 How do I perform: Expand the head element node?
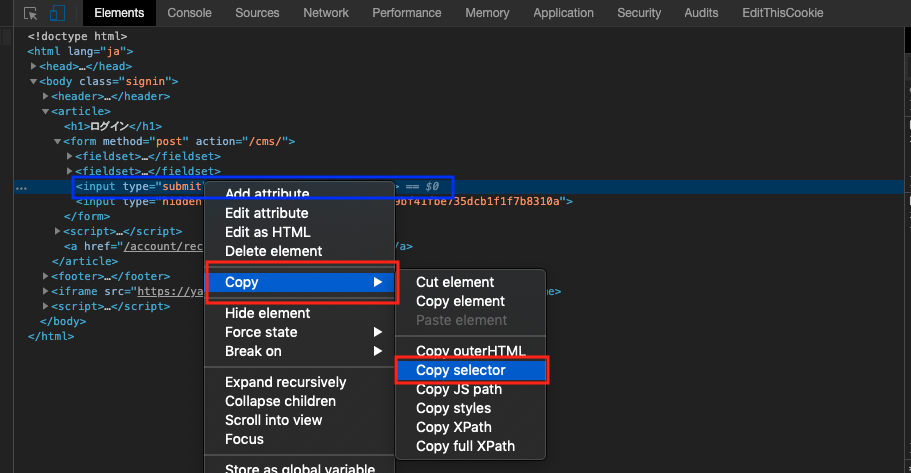[x=34, y=66]
